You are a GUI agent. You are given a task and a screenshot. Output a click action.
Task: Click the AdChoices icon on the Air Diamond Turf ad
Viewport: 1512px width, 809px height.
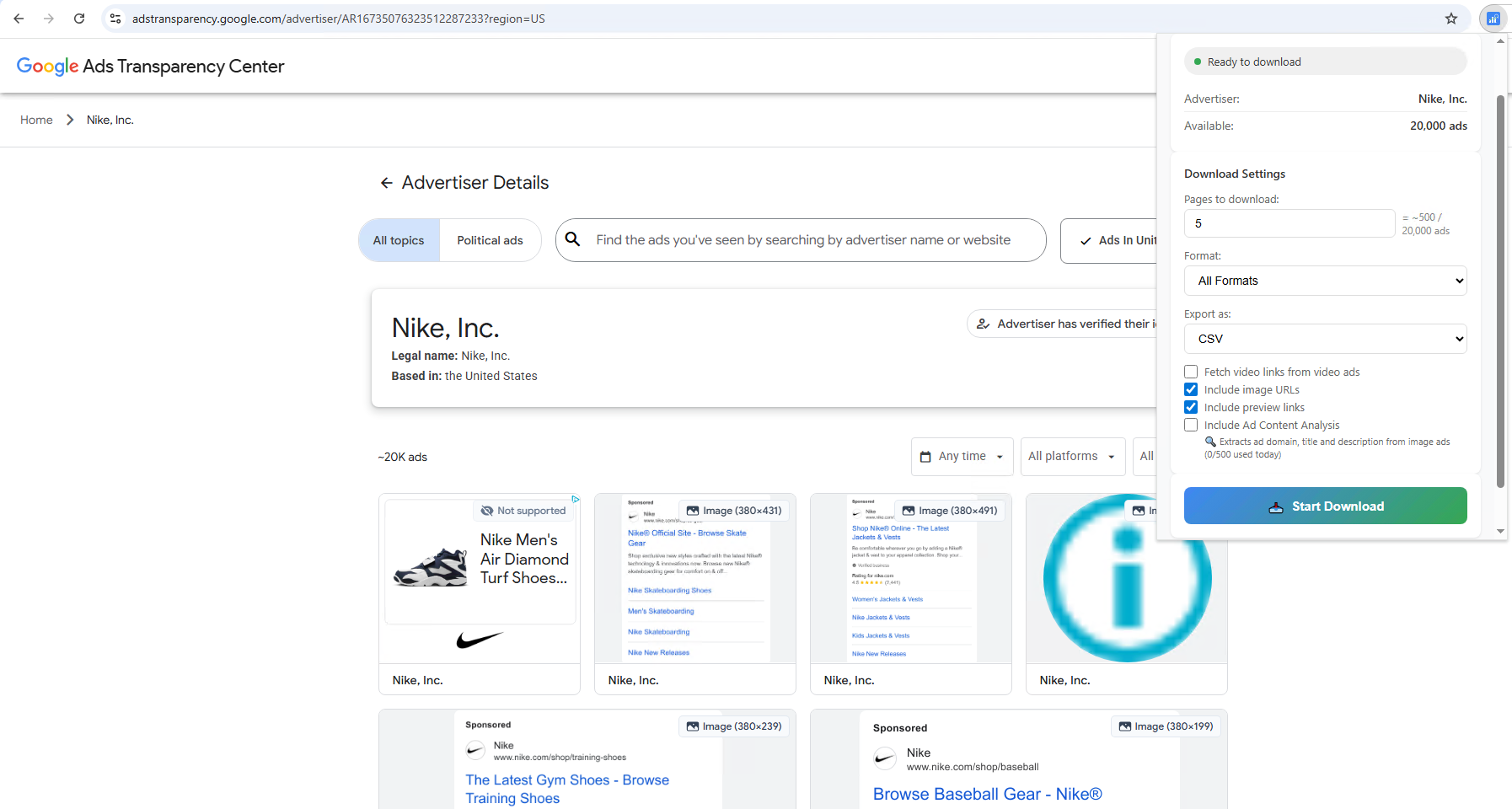576,499
